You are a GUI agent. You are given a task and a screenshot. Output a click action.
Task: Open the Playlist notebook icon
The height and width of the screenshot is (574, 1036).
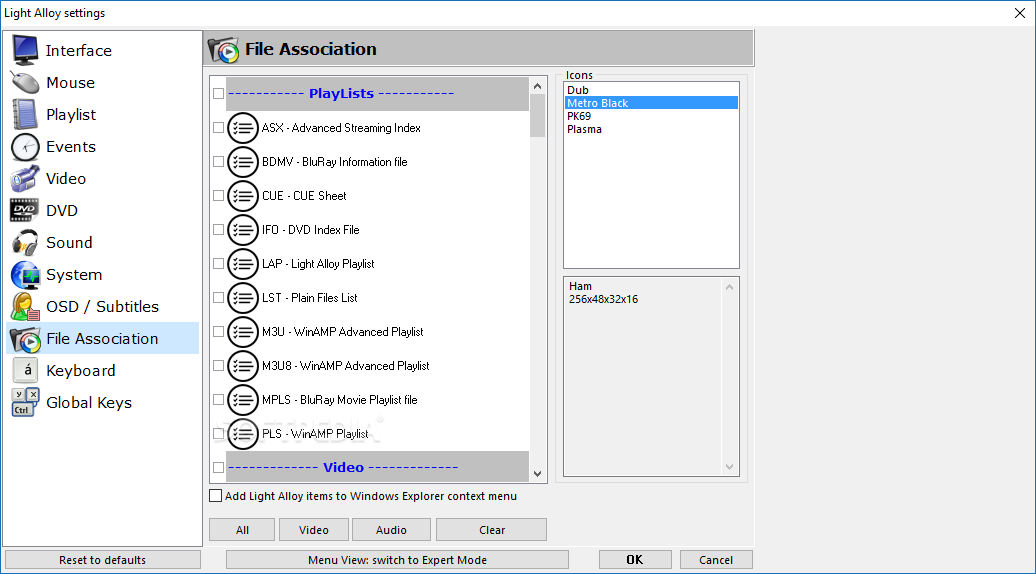click(x=25, y=114)
